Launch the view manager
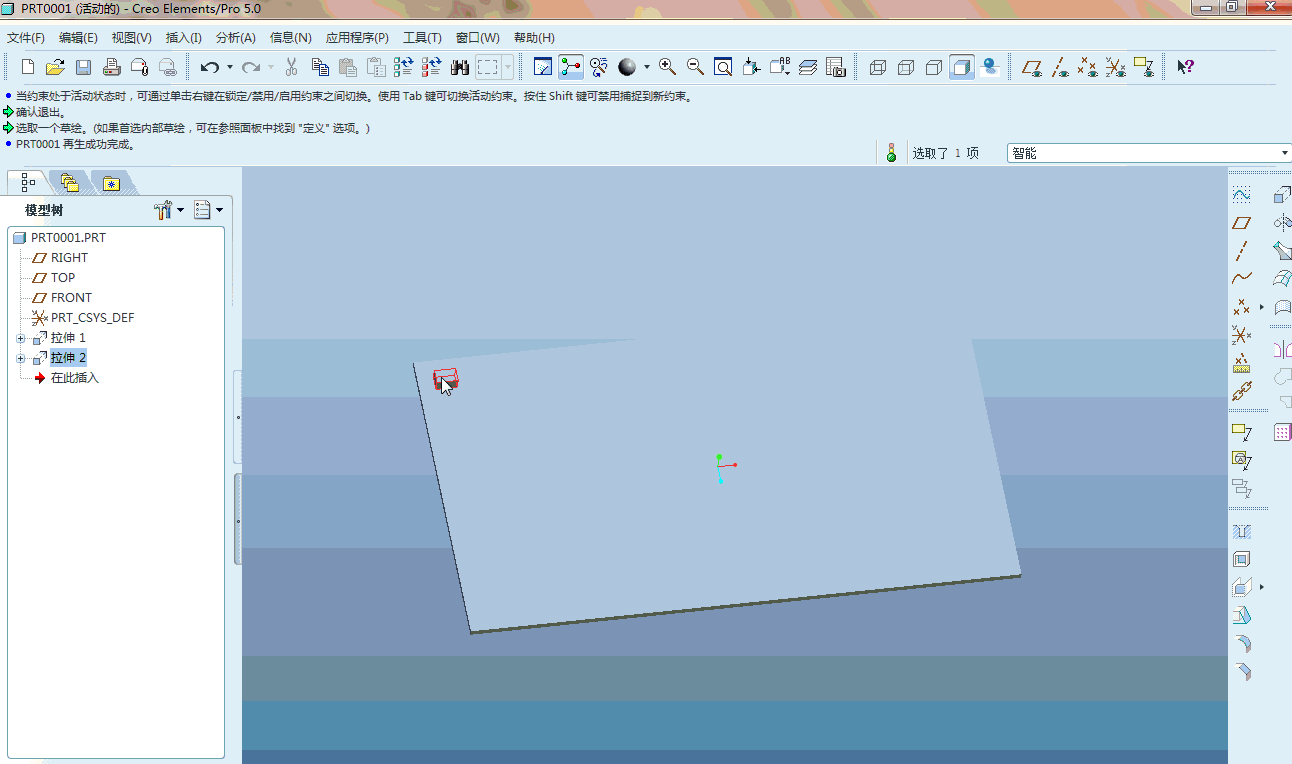This screenshot has width=1292, height=764. (836, 67)
